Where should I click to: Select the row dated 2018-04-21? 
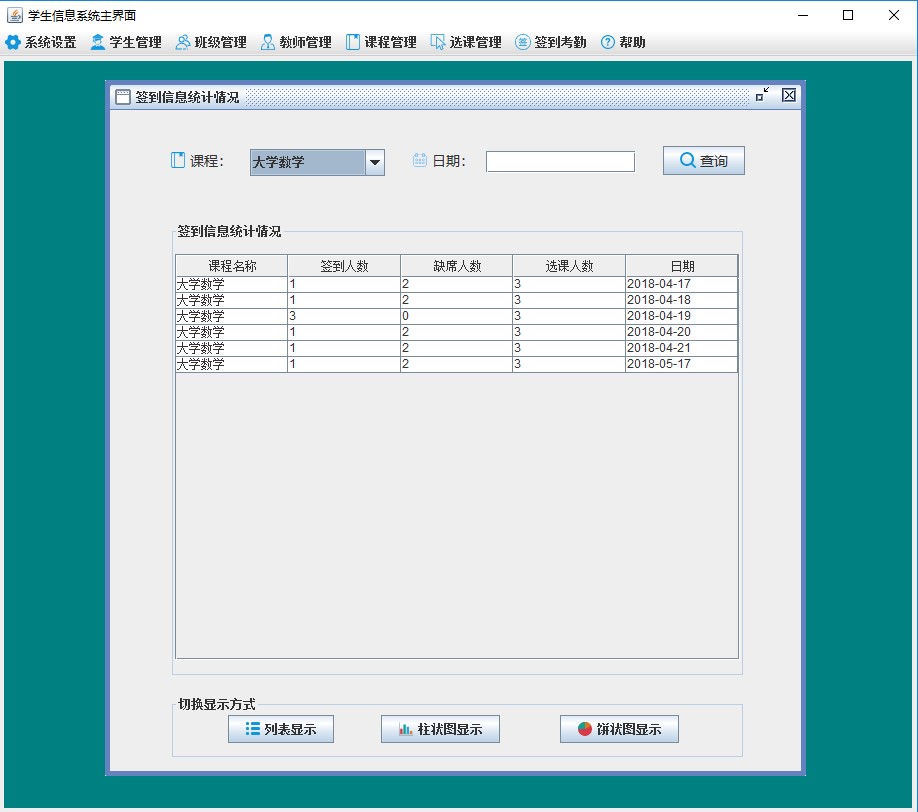457,348
